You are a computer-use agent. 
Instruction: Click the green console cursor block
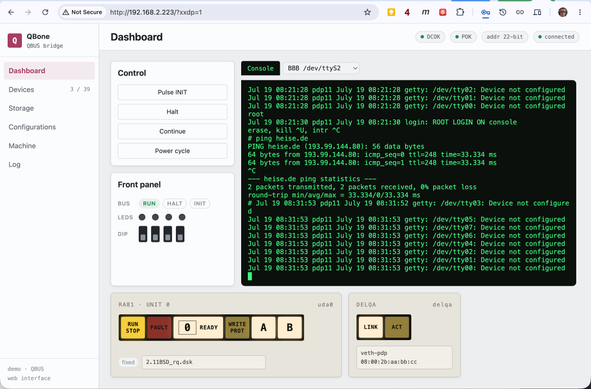pyautogui.click(x=250, y=276)
